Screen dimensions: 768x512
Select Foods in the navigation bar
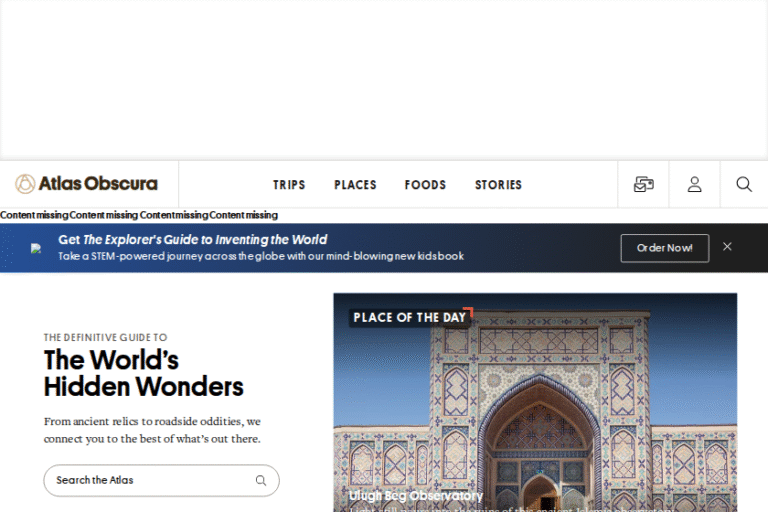coord(425,185)
